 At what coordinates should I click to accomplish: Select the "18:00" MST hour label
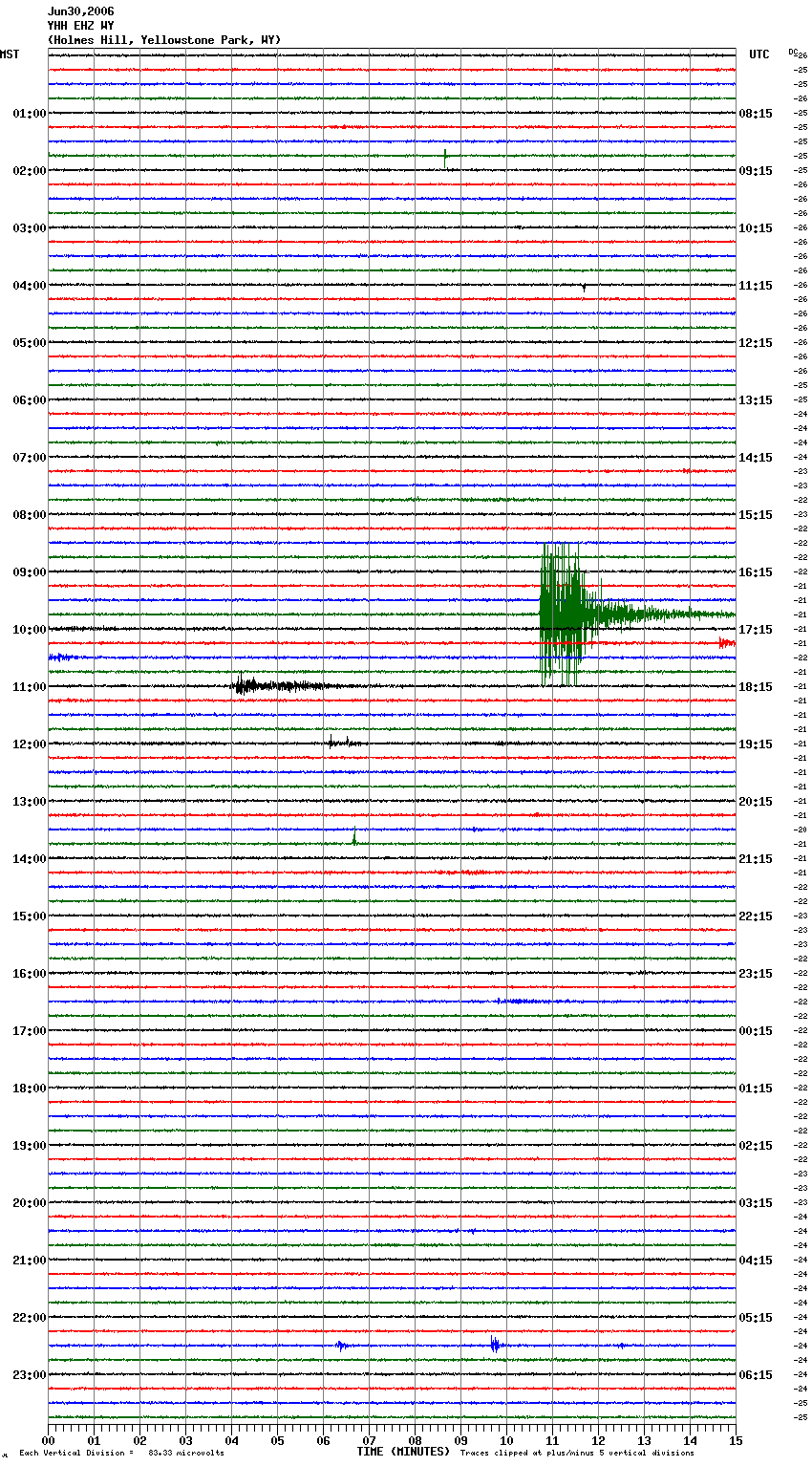(x=30, y=1089)
